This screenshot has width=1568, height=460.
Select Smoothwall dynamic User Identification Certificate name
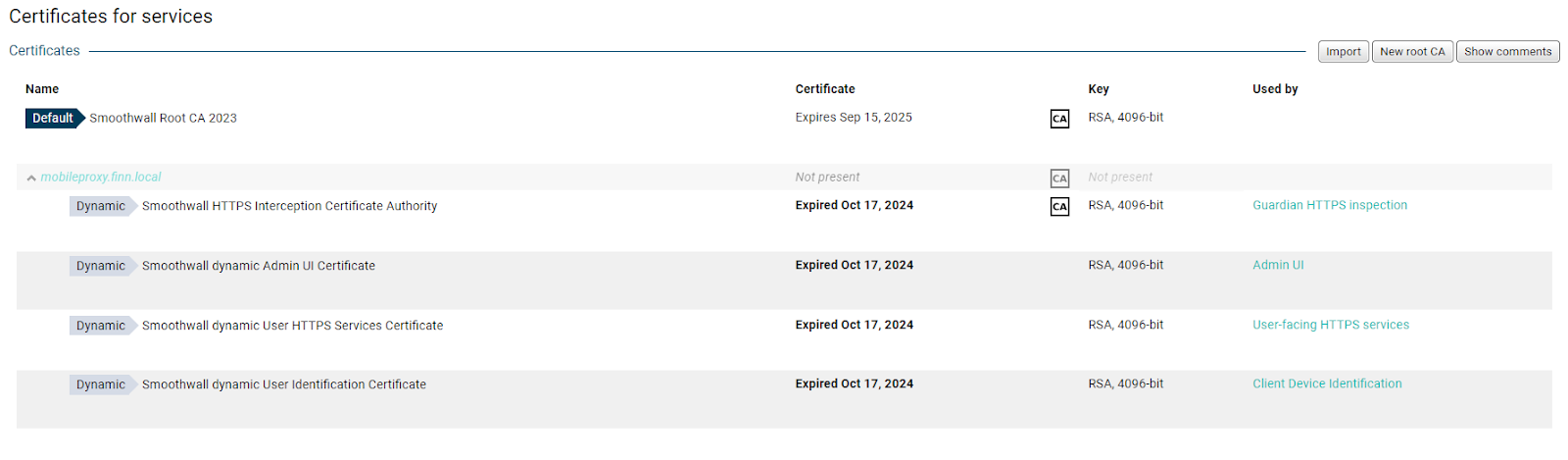pyautogui.click(x=283, y=385)
